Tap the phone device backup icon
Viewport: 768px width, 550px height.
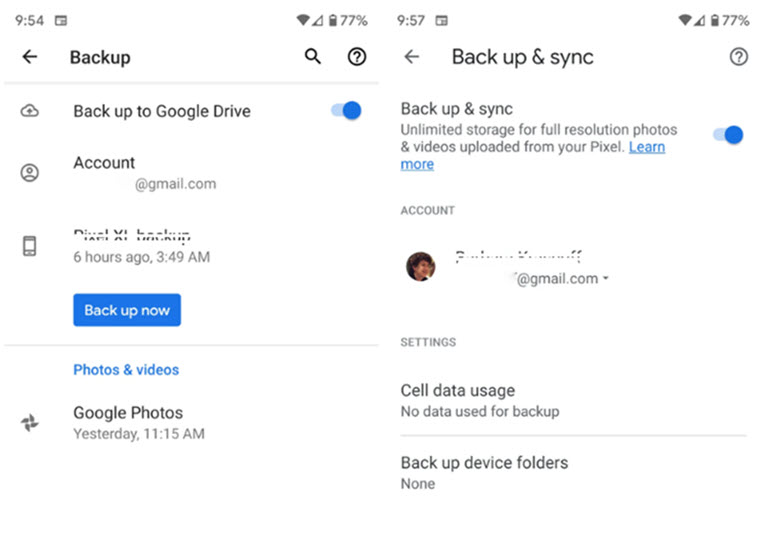click(x=29, y=246)
